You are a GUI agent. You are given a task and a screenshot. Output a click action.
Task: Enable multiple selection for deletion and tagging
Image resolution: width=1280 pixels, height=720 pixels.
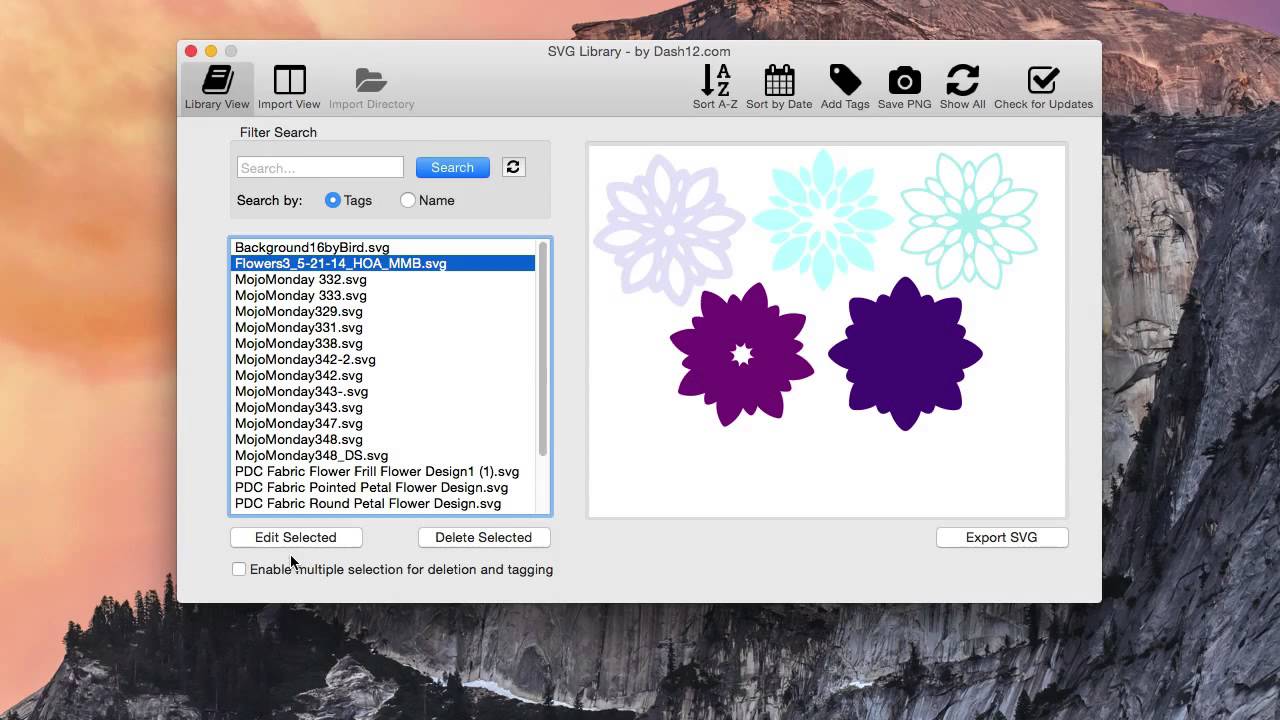(238, 569)
